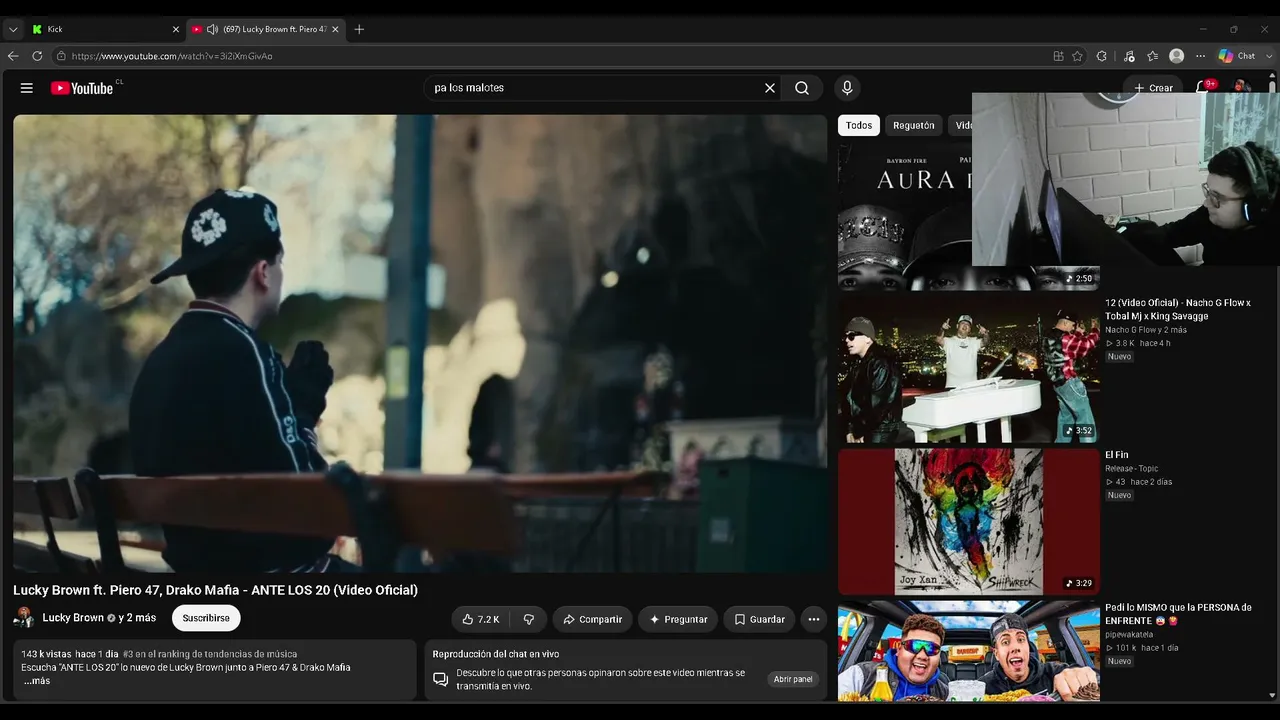The image size is (1280, 720).
Task: Open the Nacho G Flow channel link
Action: tap(1146, 330)
